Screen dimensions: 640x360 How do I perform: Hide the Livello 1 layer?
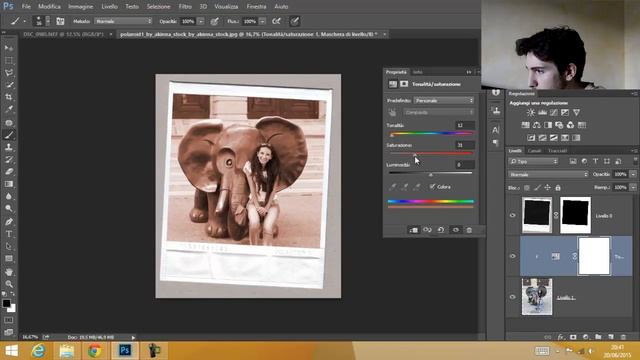[x=513, y=297]
